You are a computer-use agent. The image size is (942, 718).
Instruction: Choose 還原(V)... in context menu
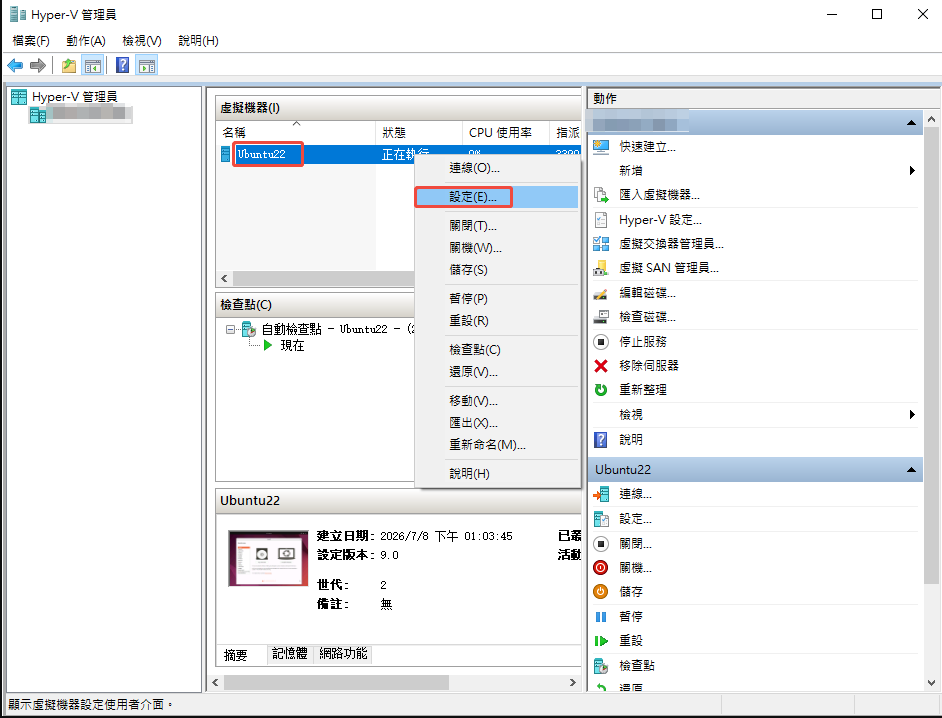coord(497,372)
